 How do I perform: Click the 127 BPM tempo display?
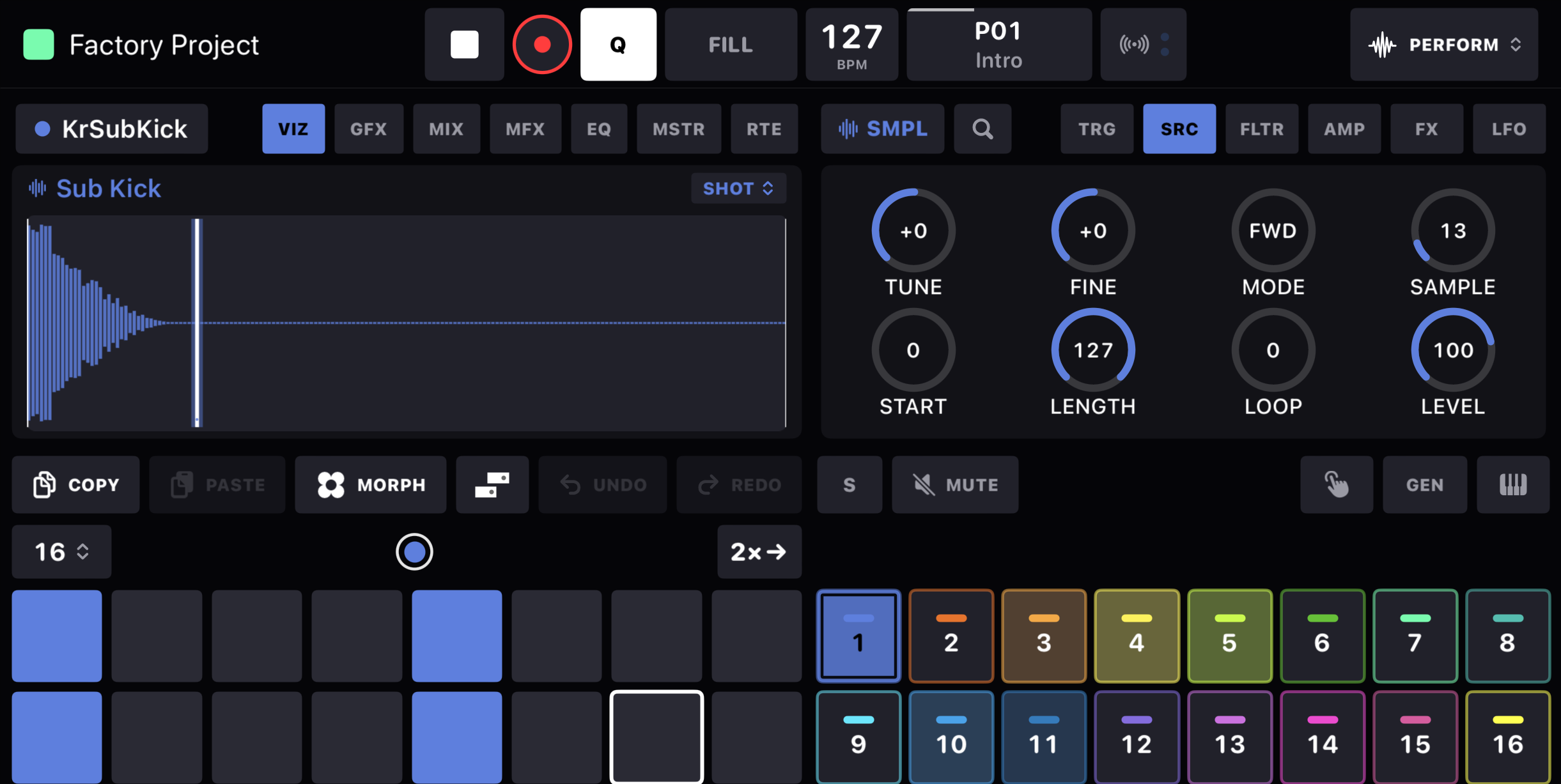[x=852, y=45]
